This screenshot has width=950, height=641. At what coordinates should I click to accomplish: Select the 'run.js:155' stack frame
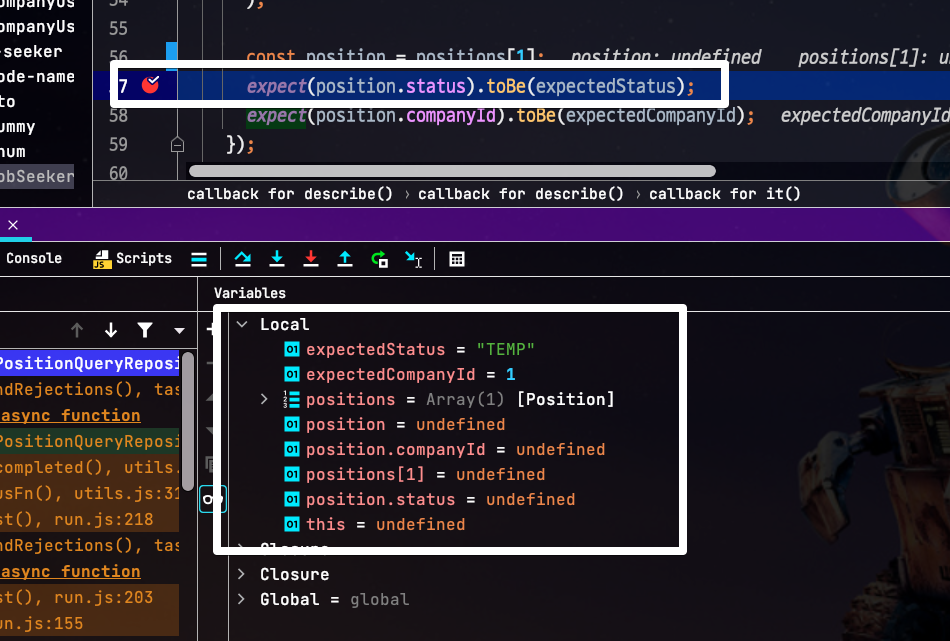point(90,623)
